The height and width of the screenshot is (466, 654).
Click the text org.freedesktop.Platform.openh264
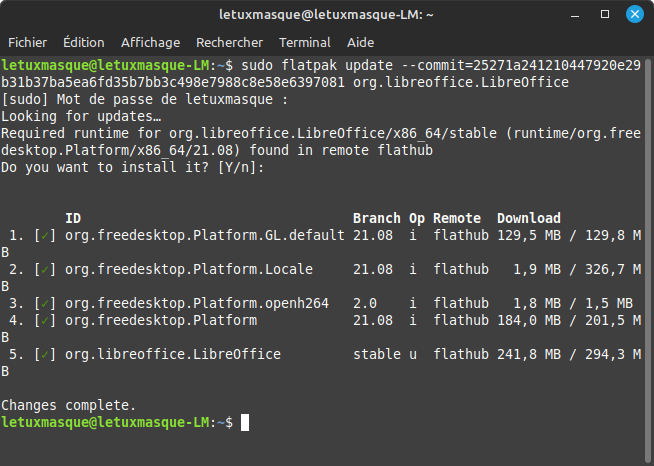pos(197,304)
